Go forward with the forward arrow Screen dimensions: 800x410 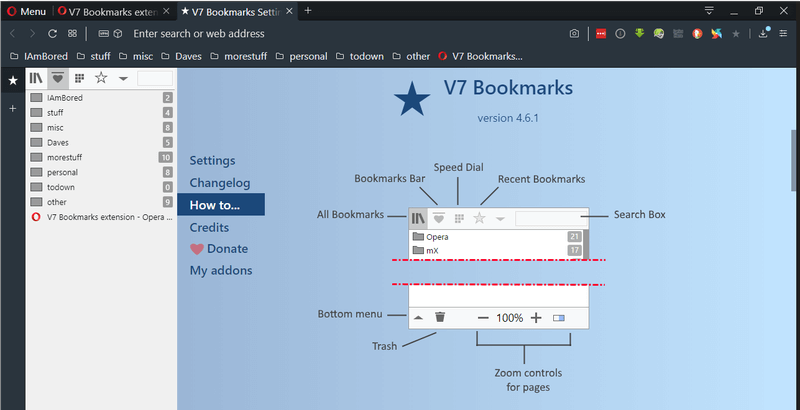click(x=32, y=34)
